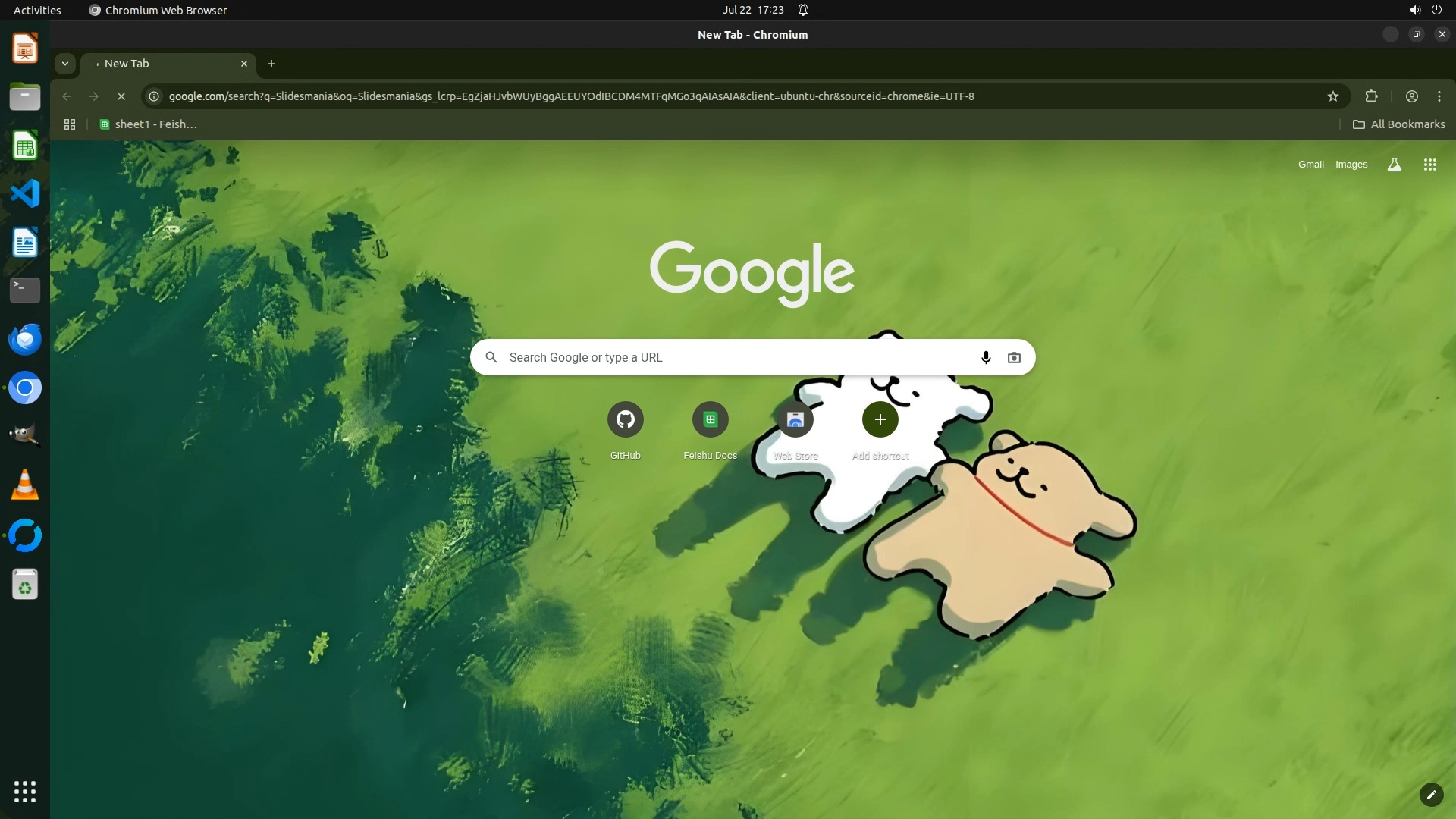View site information icon in address bar
The width and height of the screenshot is (1456, 819).
tap(154, 96)
